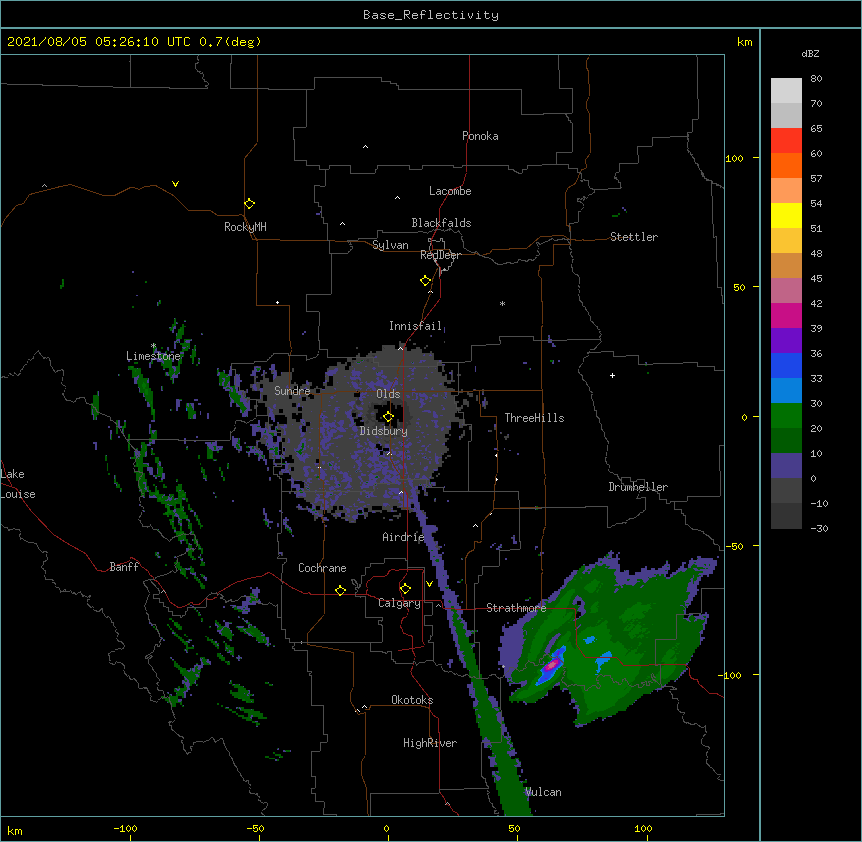Click the ThreeHills city label
Viewport: 862px width, 842px height.
pos(534,418)
